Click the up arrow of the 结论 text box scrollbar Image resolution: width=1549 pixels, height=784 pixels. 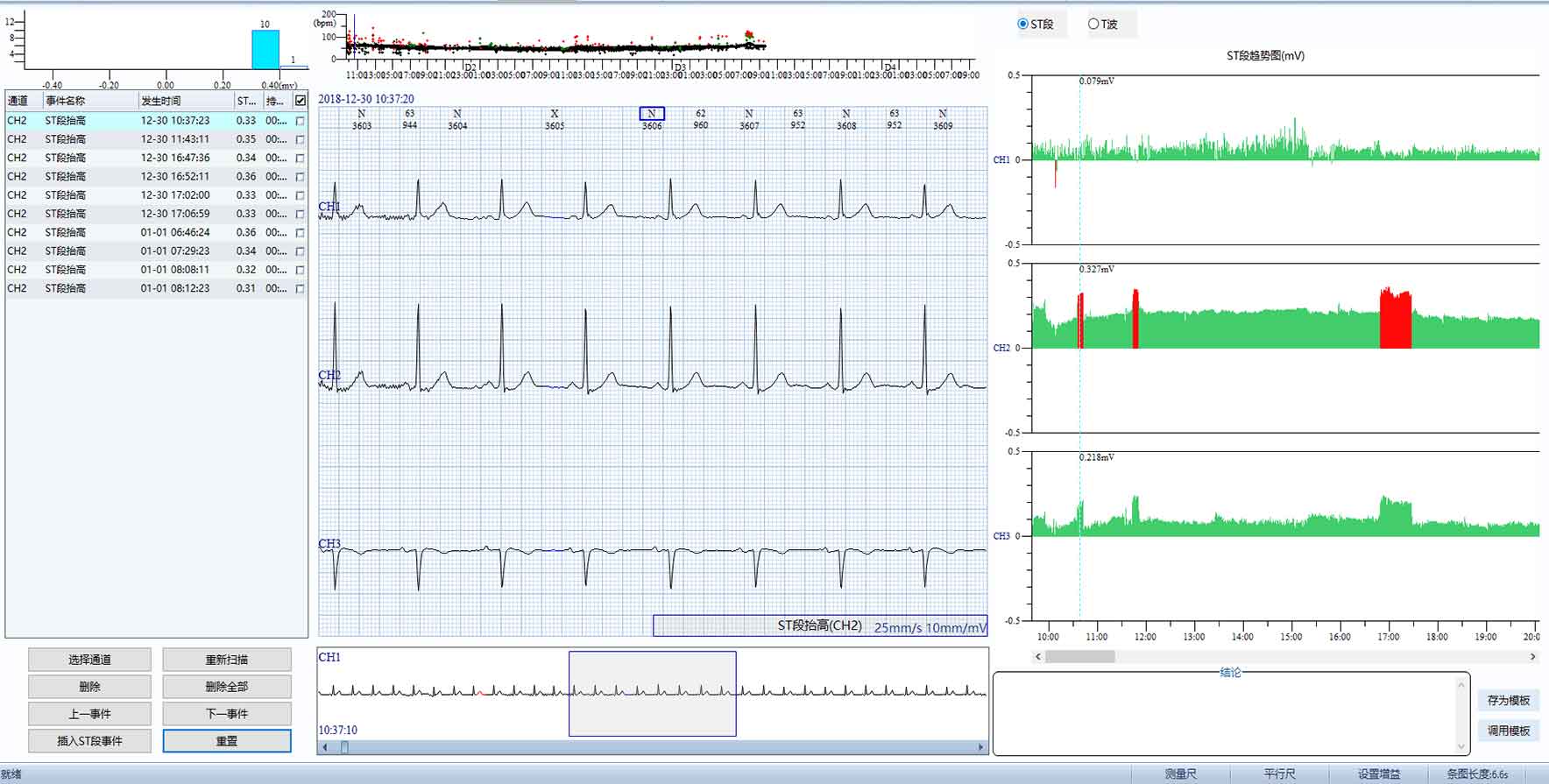click(1461, 685)
